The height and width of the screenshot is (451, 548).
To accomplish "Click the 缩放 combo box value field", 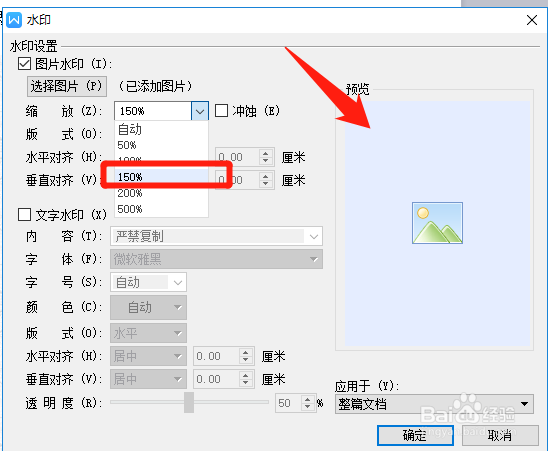I will click(153, 111).
